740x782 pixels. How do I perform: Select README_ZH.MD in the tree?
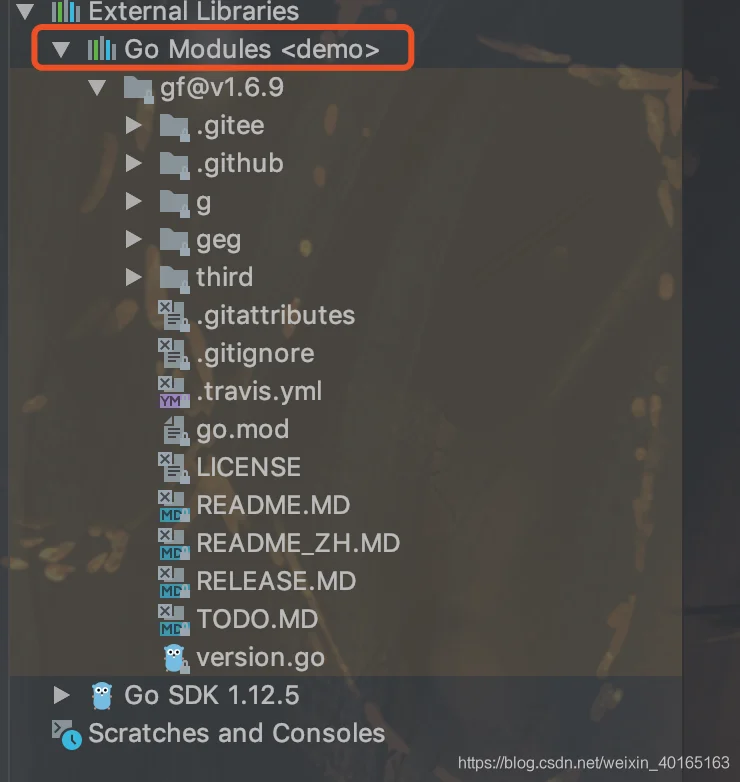pos(298,543)
